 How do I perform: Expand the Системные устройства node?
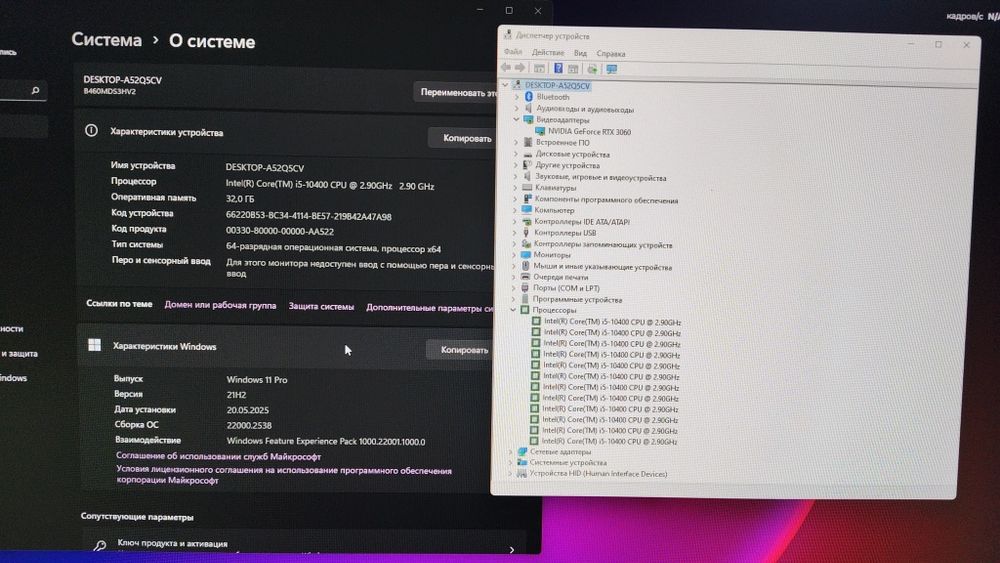click(x=511, y=462)
